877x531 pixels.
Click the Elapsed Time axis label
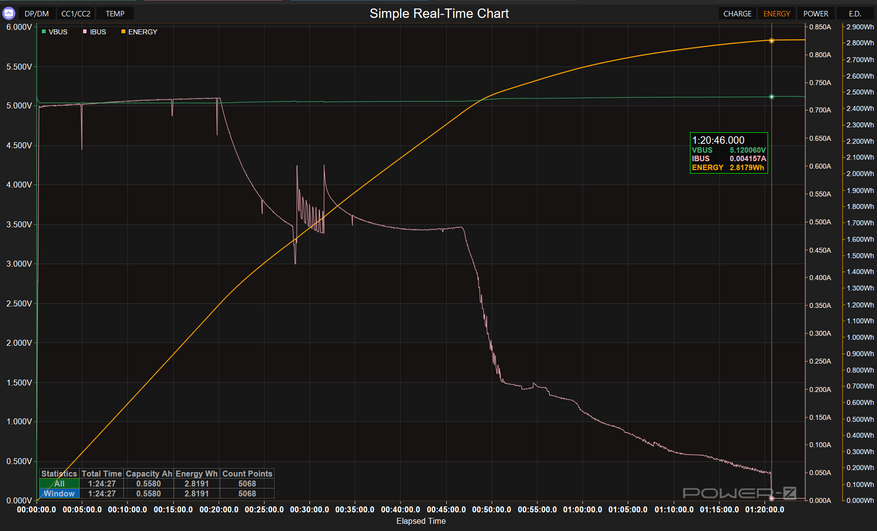[421, 521]
